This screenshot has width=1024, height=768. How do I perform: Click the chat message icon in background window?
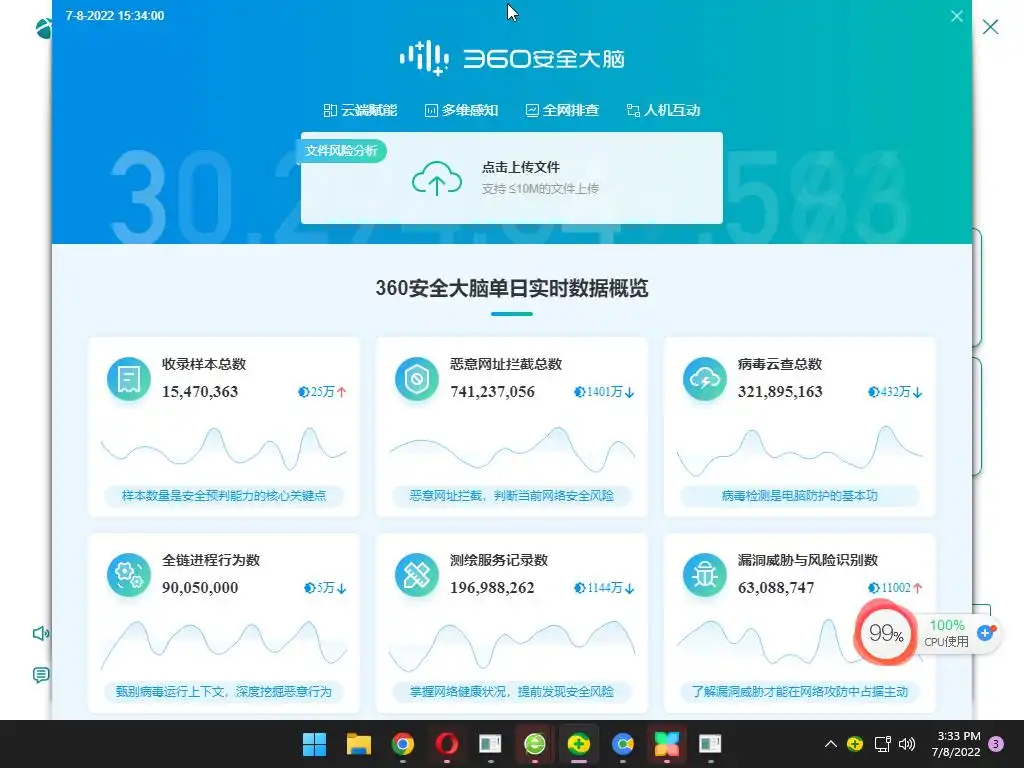pyautogui.click(x=40, y=675)
